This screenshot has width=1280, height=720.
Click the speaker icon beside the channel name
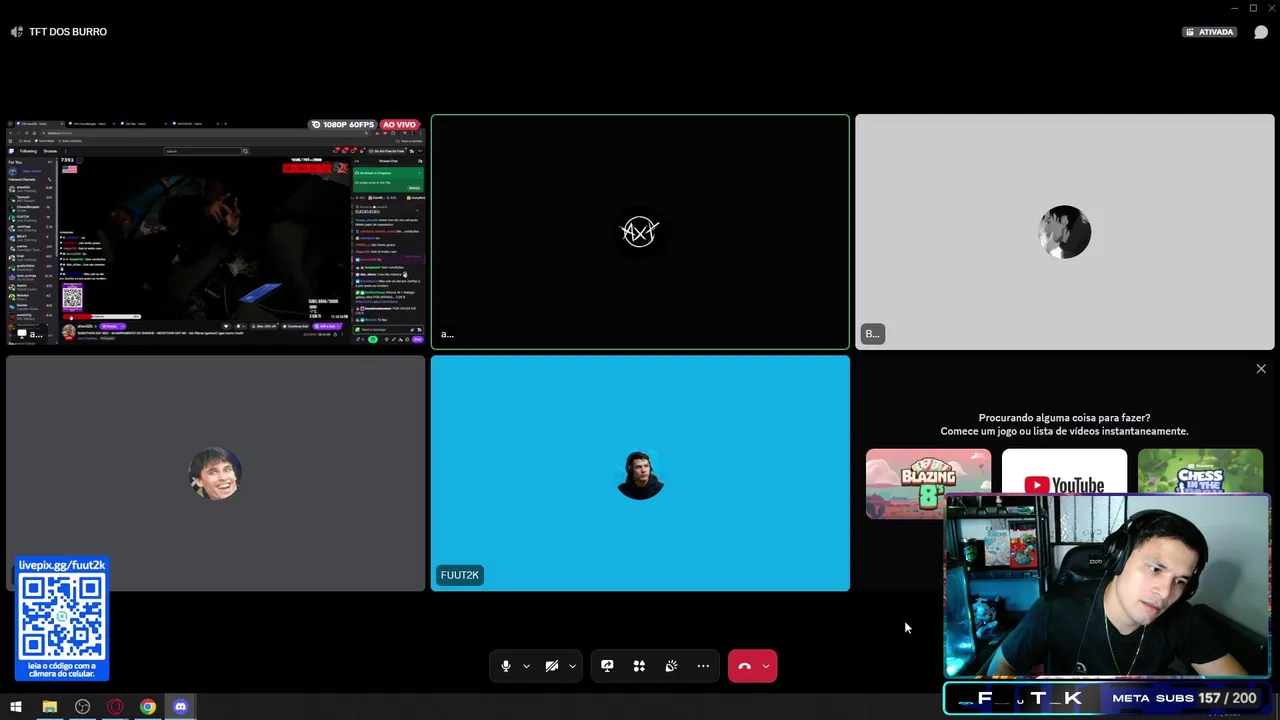point(16,32)
